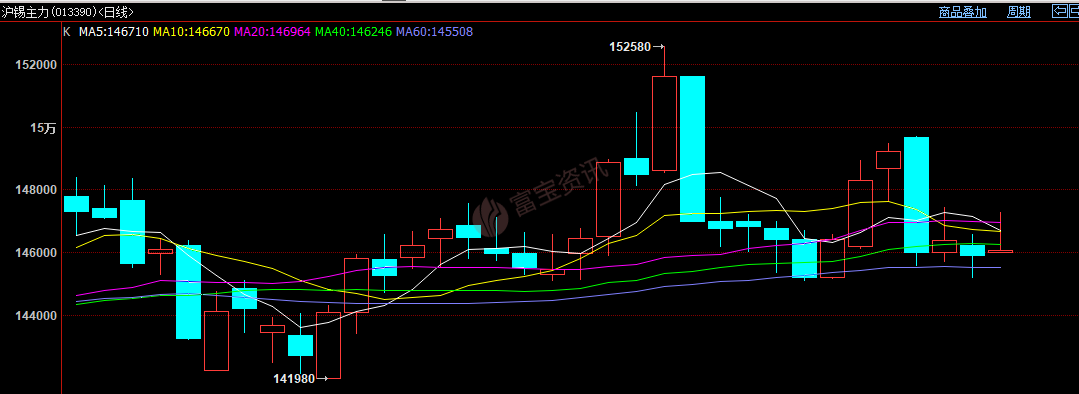This screenshot has width=1079, height=394.
Task: Click the tallest cyan candlestick below 152580
Action: [x=692, y=149]
